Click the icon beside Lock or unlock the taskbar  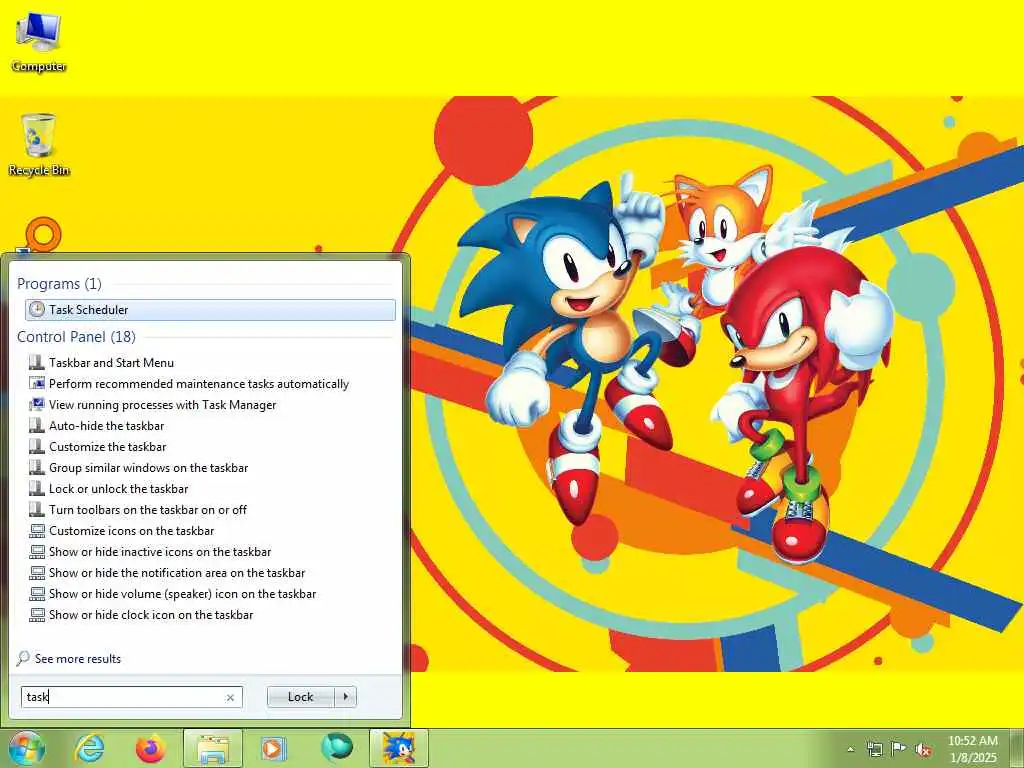pos(37,488)
